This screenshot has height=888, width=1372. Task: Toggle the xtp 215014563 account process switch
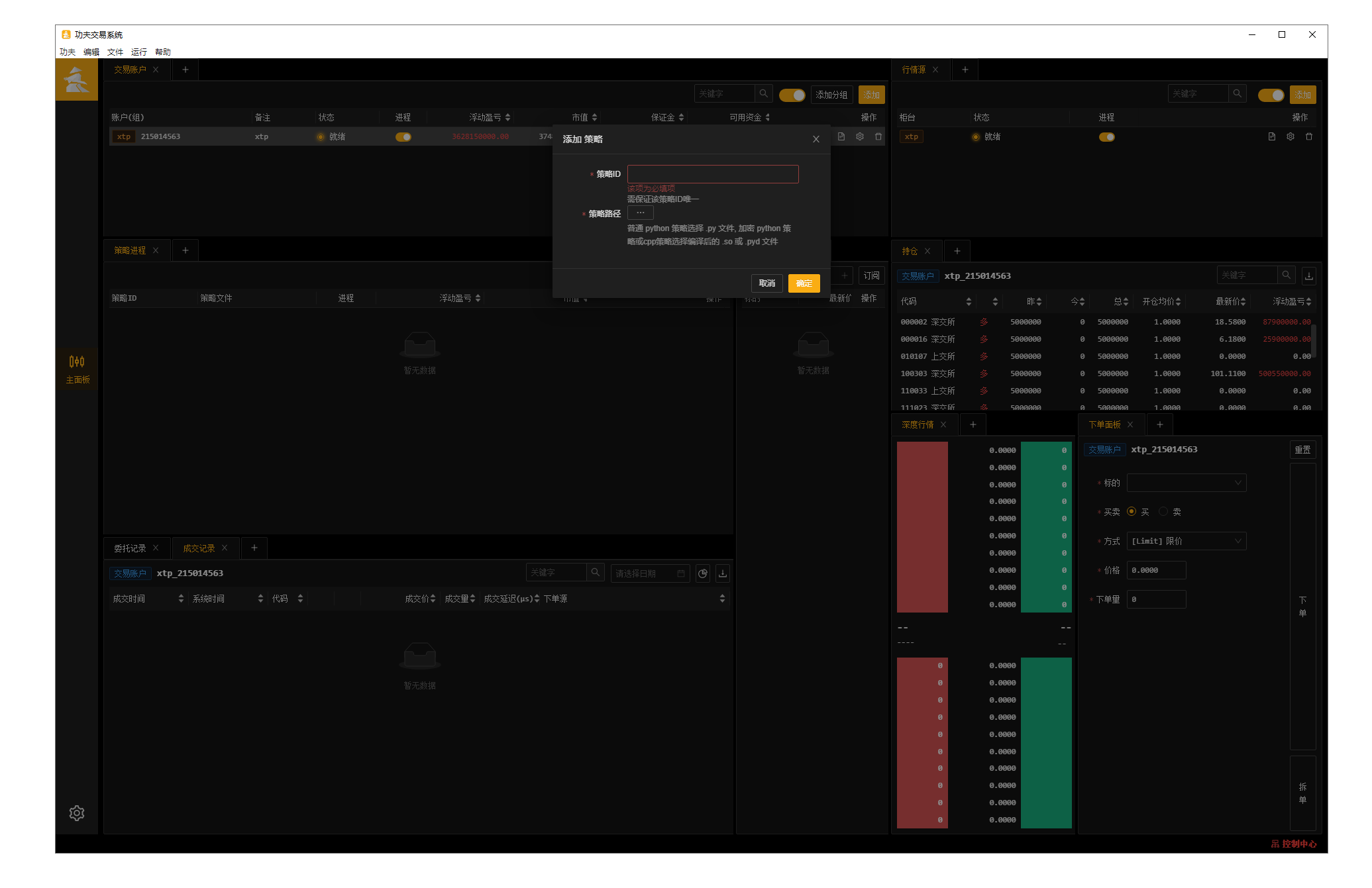pos(403,137)
